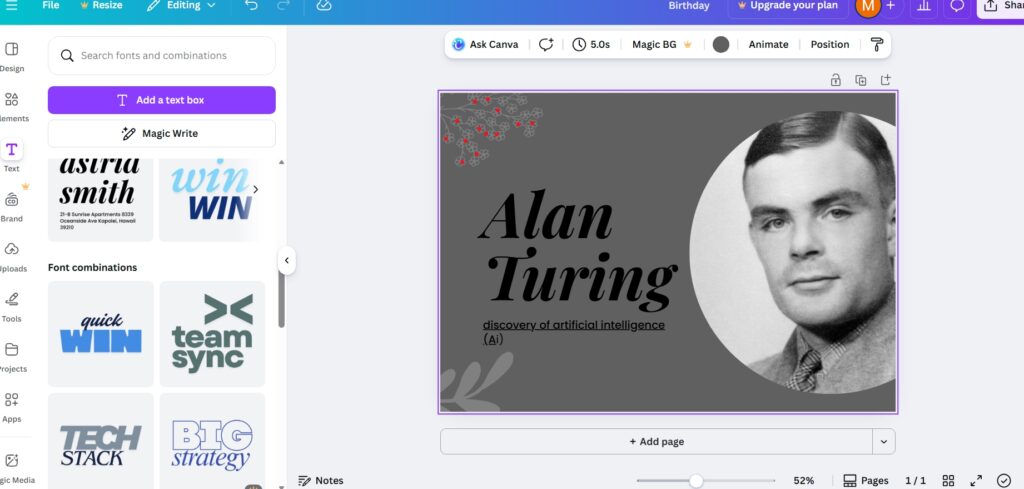The width and height of the screenshot is (1024, 489).
Task: Enter fullscreen using the expand arrows icon
Action: 977,481
